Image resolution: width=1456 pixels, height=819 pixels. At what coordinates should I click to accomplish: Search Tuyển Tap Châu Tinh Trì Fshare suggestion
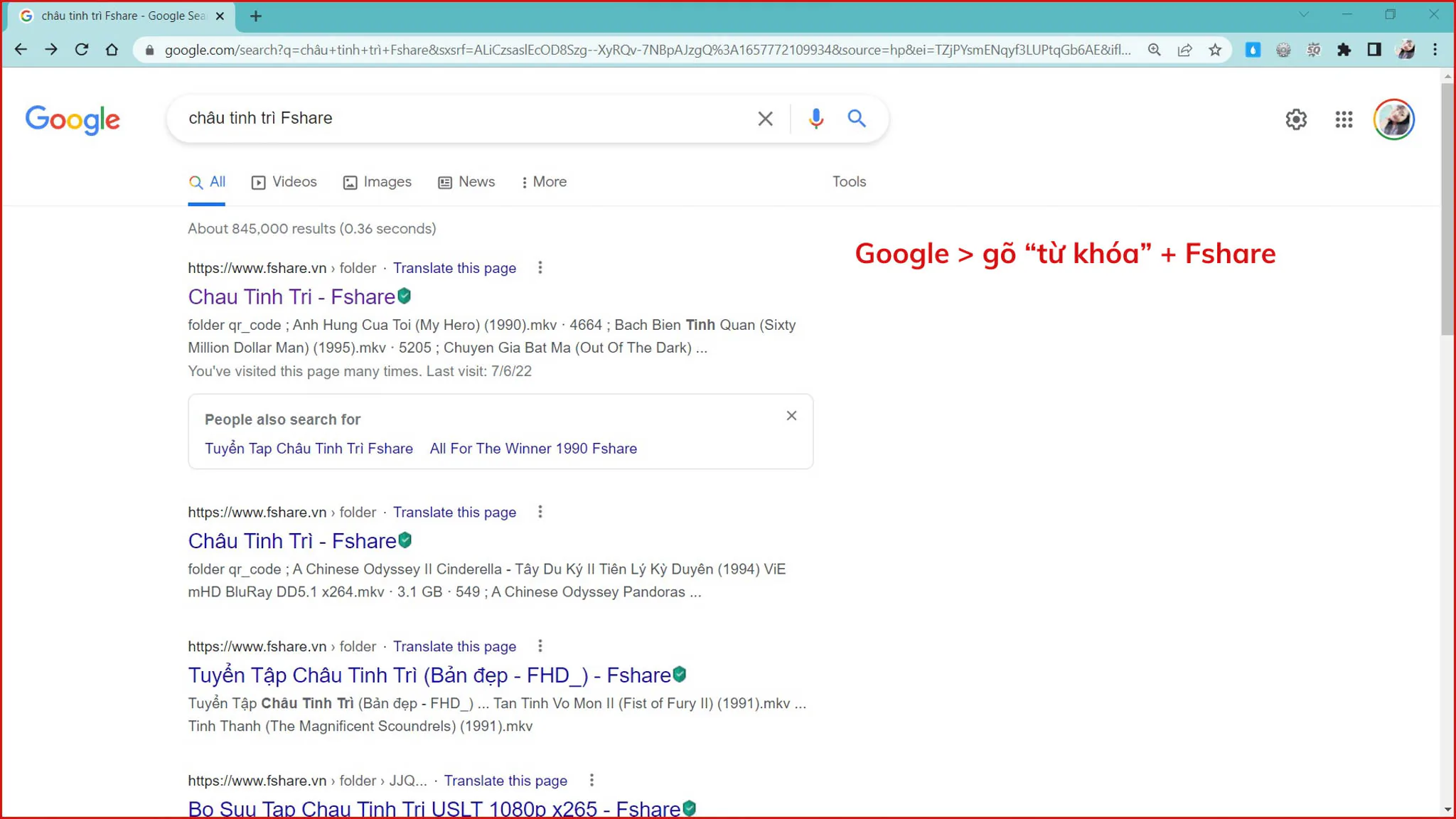[x=309, y=449]
